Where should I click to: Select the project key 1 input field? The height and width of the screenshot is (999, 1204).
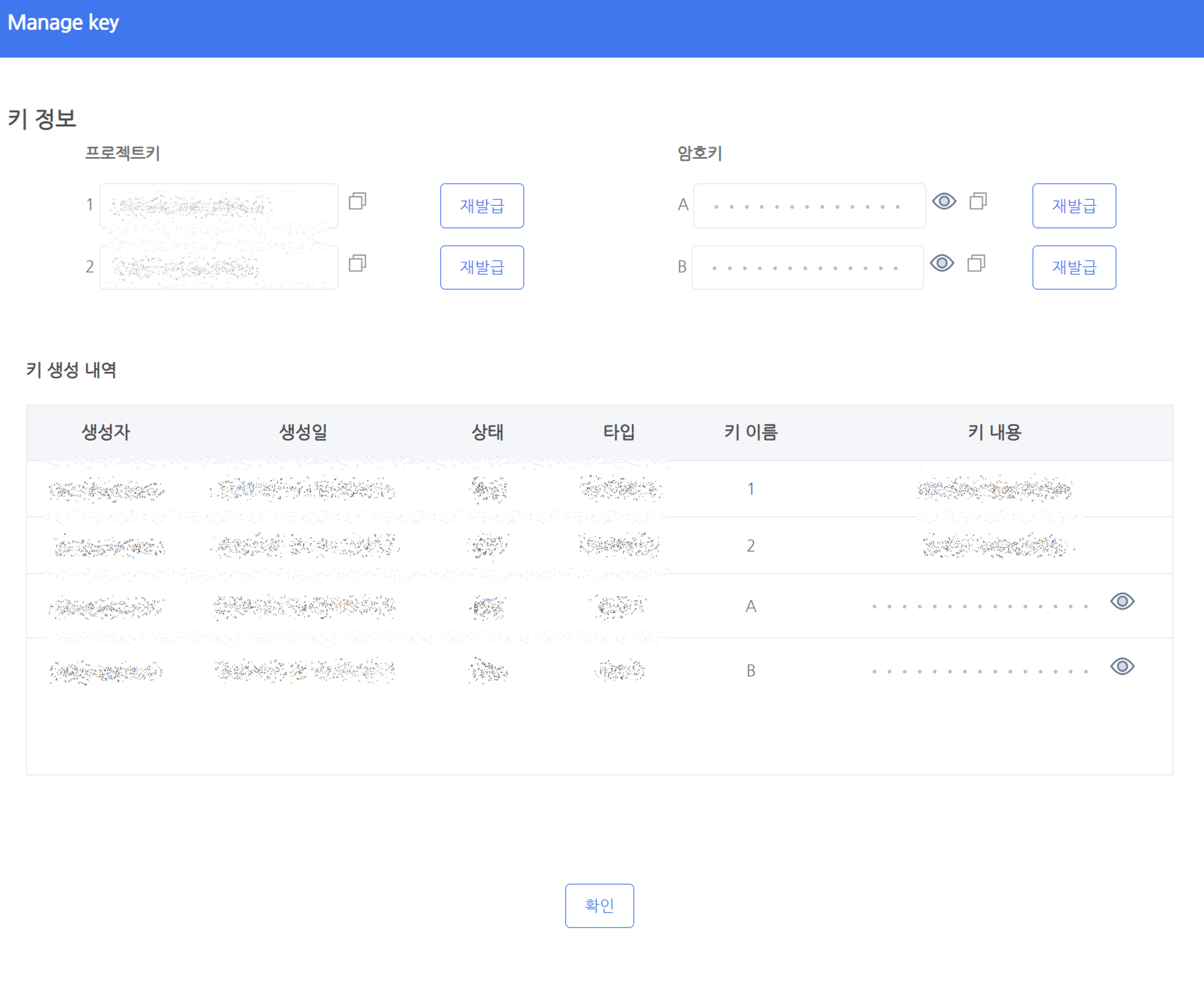click(218, 206)
